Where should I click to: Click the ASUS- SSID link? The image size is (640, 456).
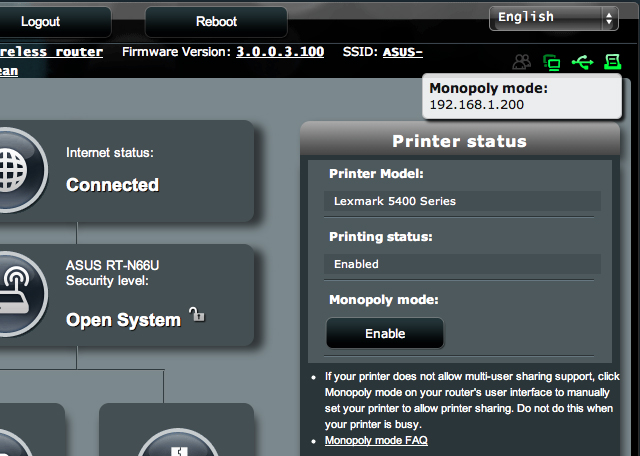[402, 52]
